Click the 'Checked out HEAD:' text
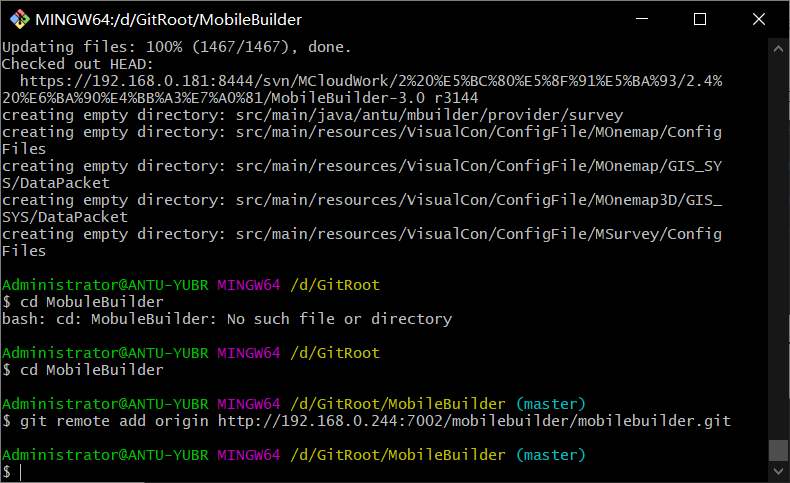The width and height of the screenshot is (790, 483). pyautogui.click(x=78, y=64)
